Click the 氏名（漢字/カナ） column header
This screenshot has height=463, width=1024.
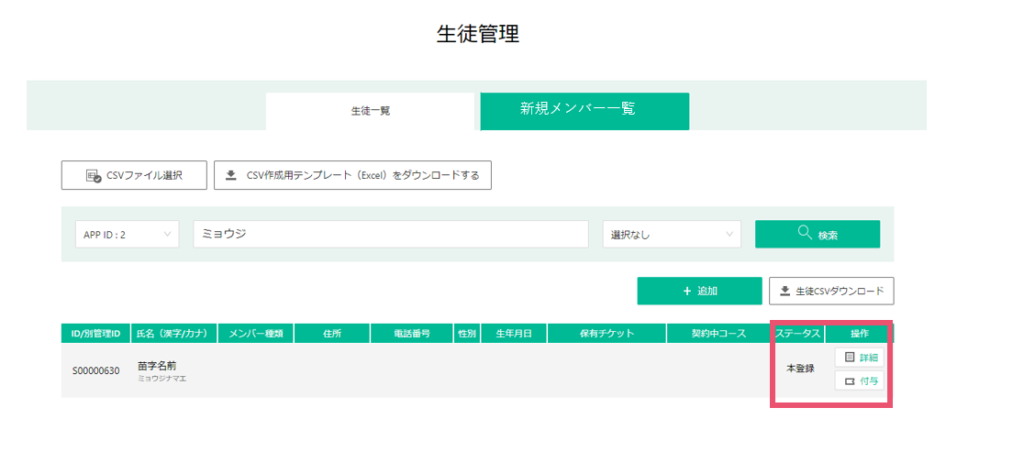174,333
